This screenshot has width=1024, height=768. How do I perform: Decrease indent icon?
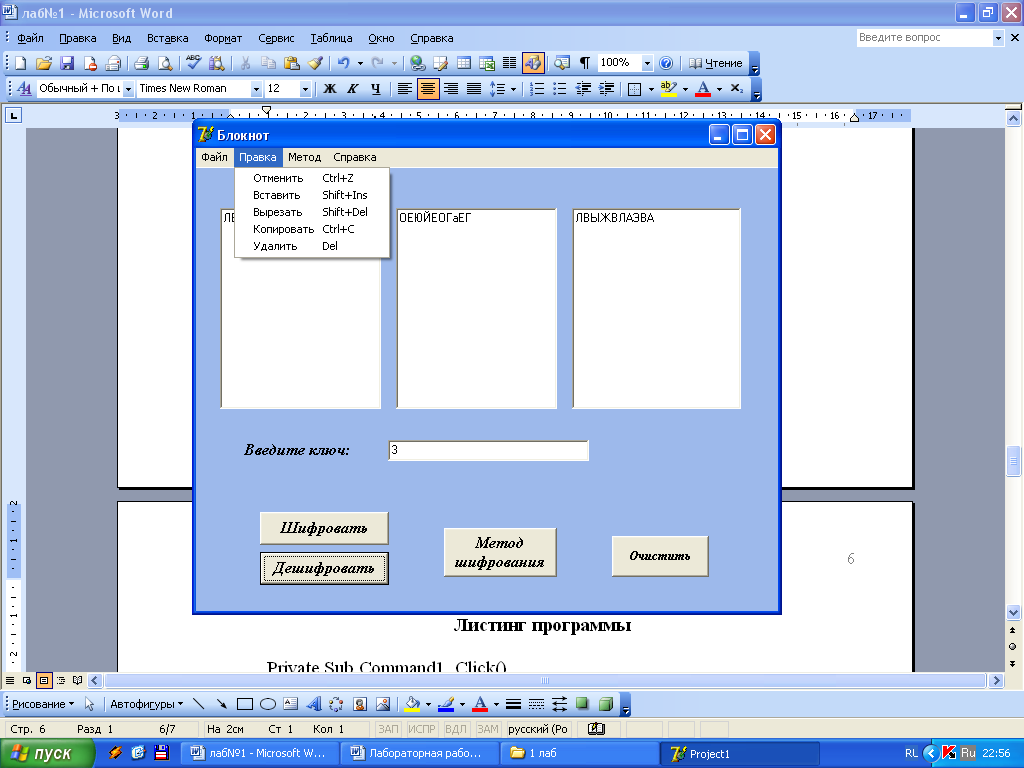coord(583,88)
